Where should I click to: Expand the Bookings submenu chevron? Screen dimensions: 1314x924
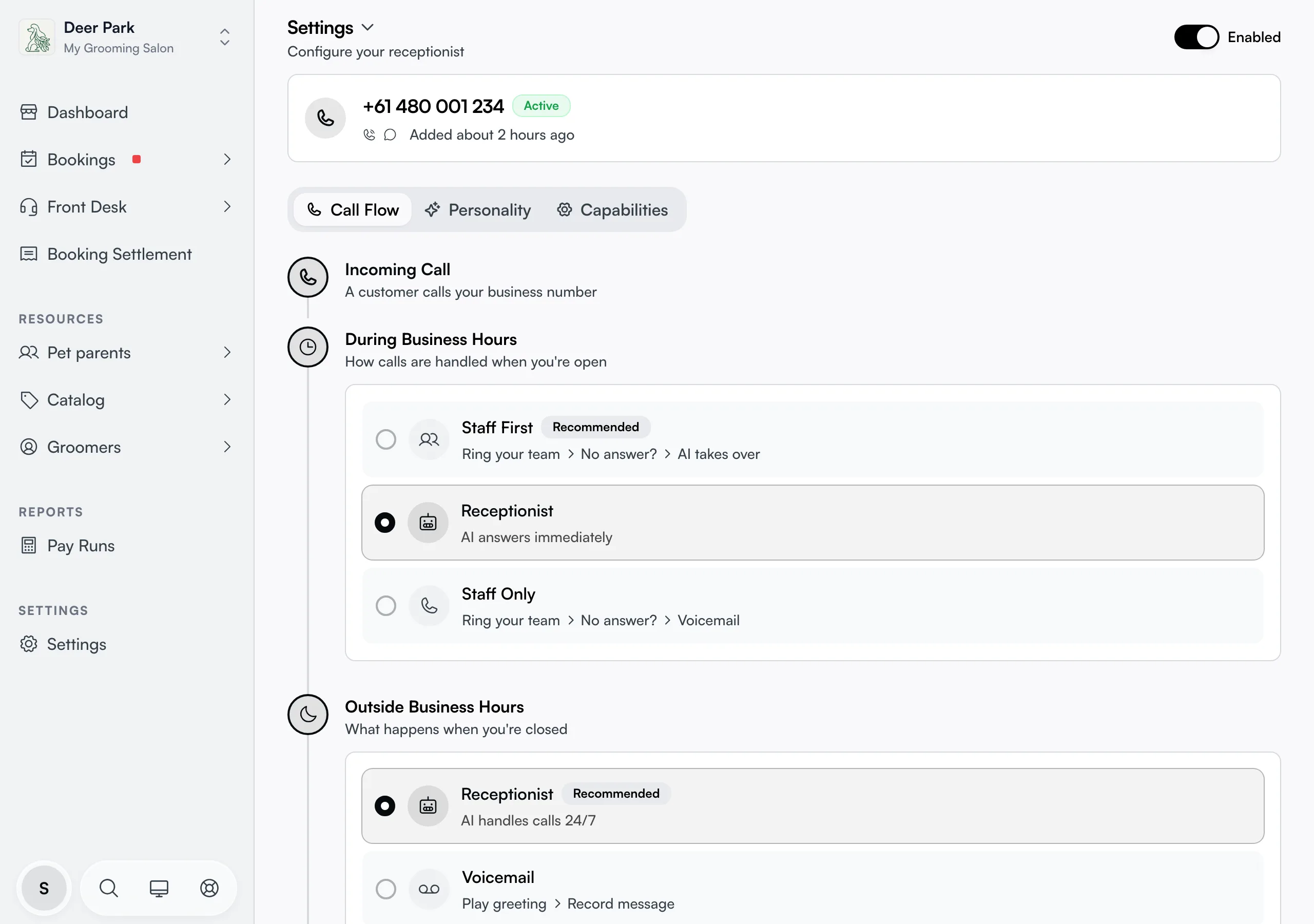(227, 159)
